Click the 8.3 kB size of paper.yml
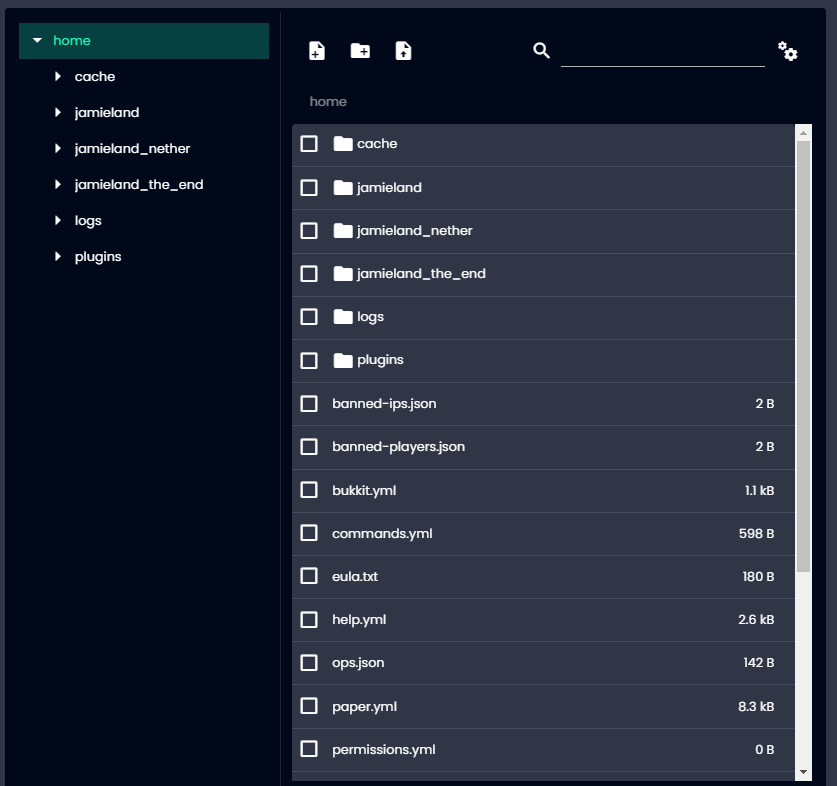Viewport: 837px width, 786px height. pyautogui.click(x=756, y=706)
